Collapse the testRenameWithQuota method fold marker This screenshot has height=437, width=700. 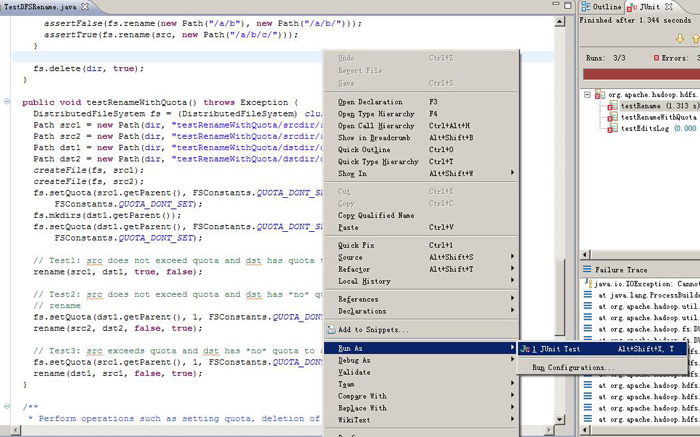tap(7, 102)
